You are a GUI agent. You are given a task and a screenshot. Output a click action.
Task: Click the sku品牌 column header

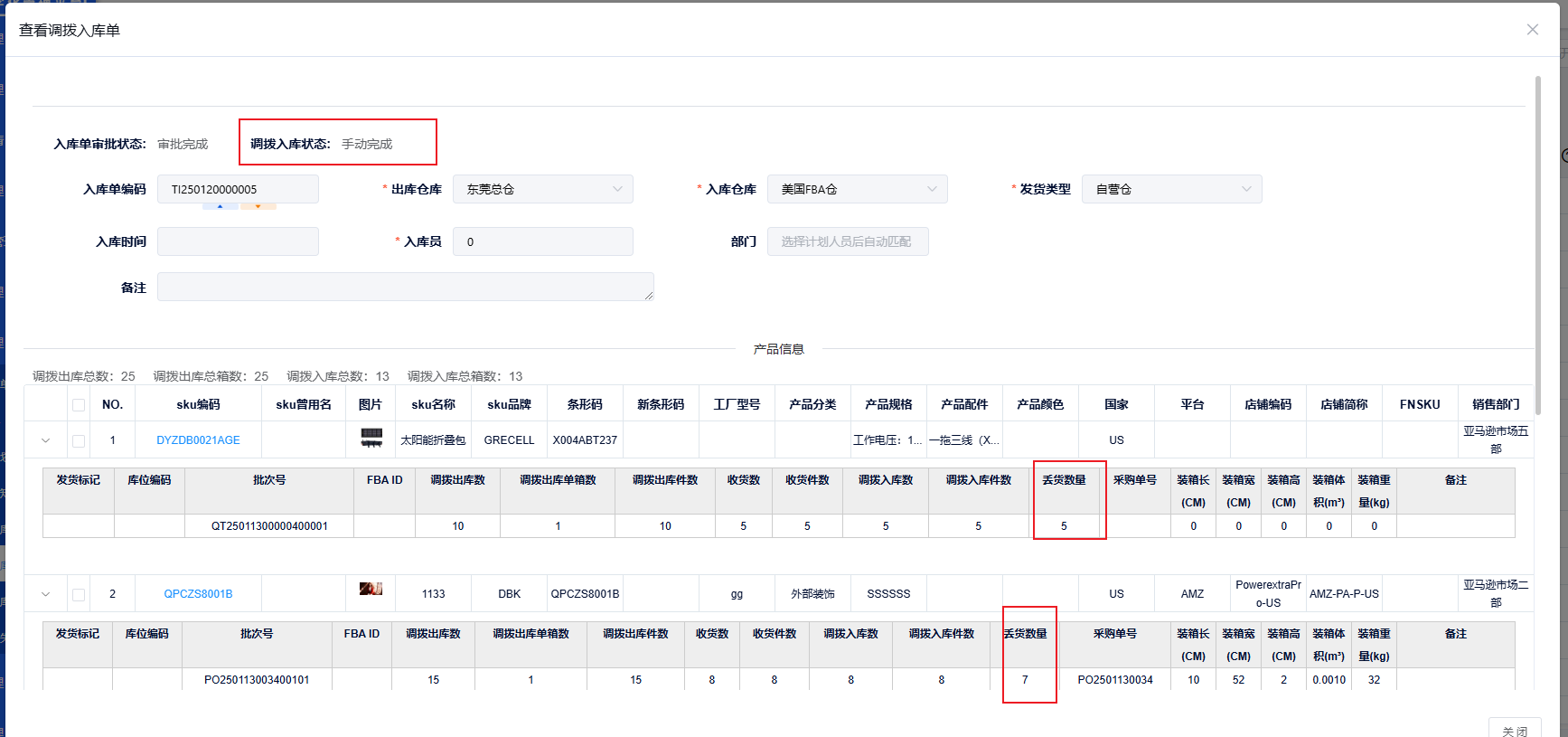click(x=509, y=404)
